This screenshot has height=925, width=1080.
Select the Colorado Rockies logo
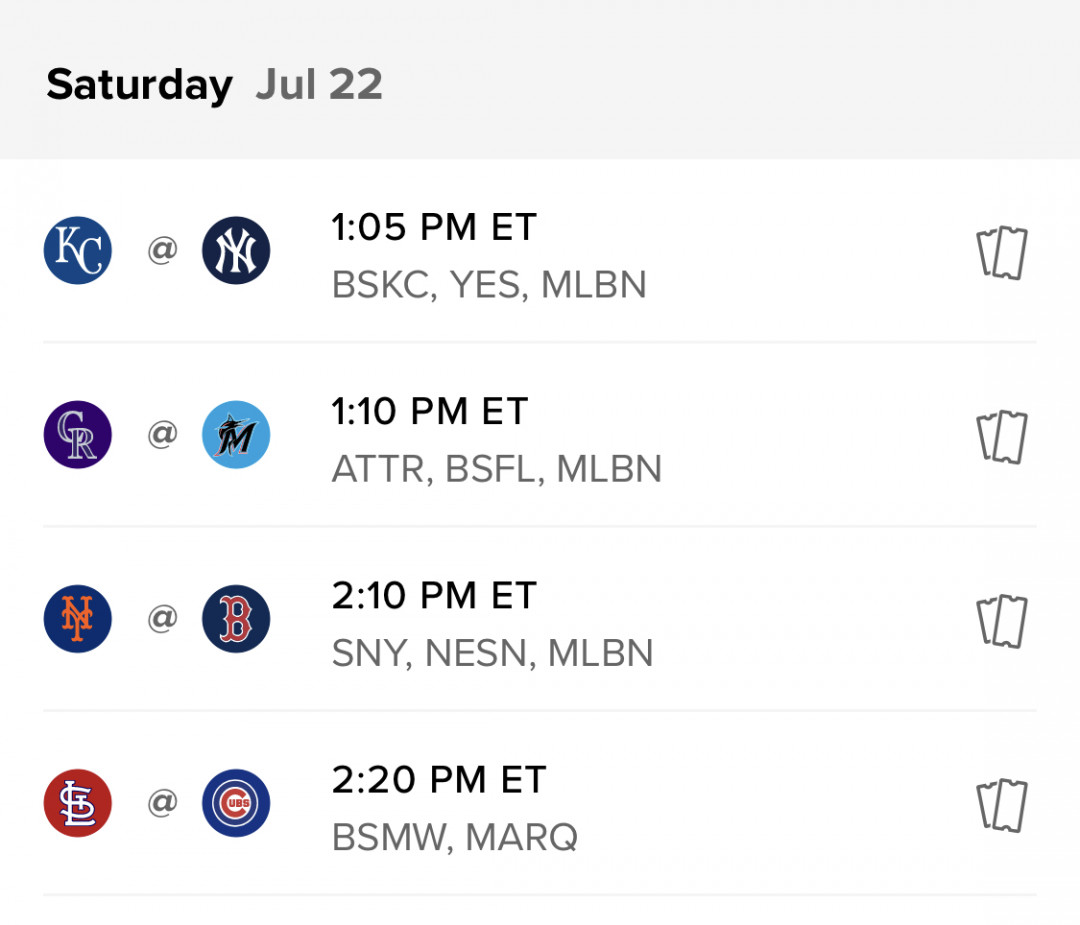pyautogui.click(x=77, y=435)
